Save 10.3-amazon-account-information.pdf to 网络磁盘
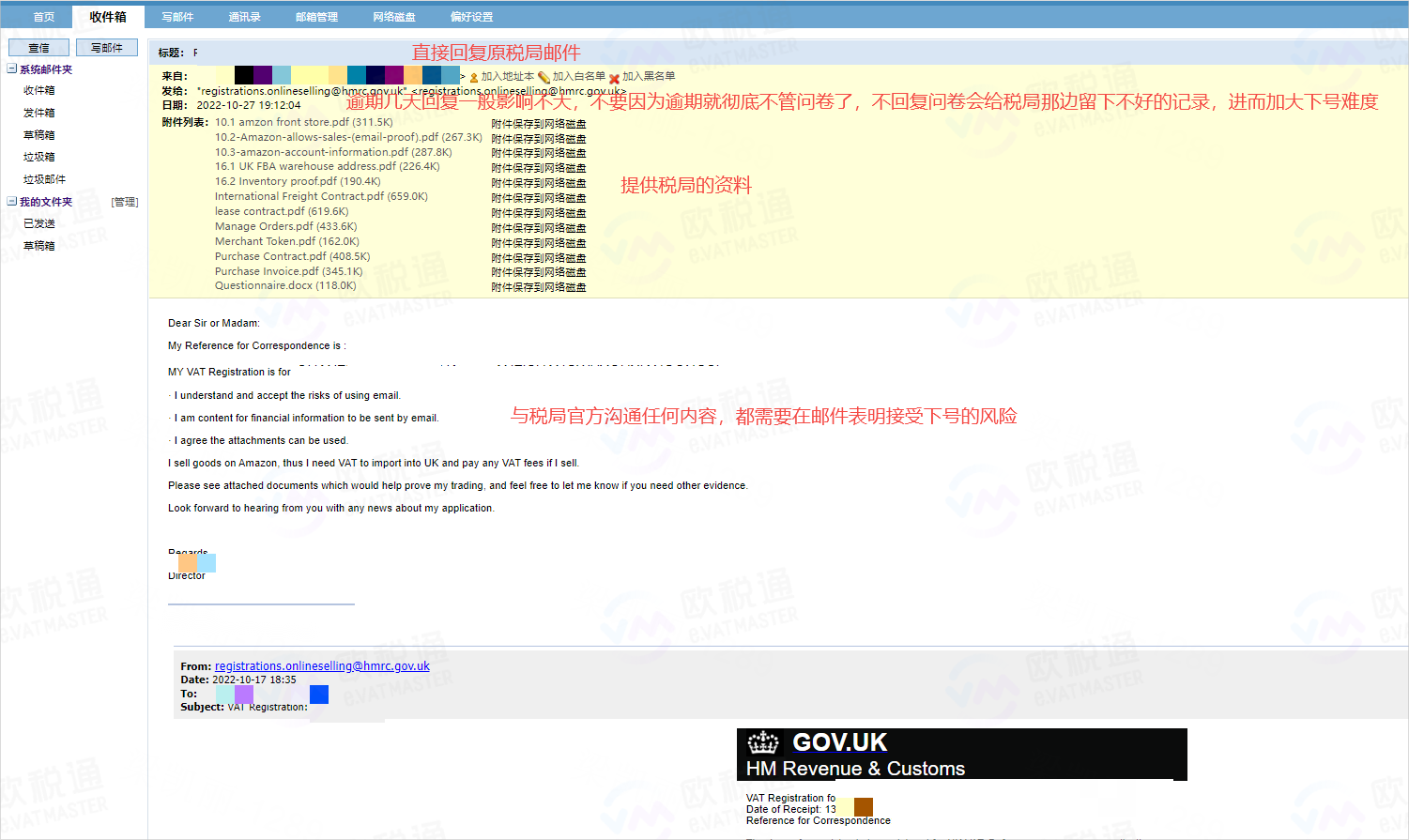This screenshot has height=840, width=1409. pos(539,153)
